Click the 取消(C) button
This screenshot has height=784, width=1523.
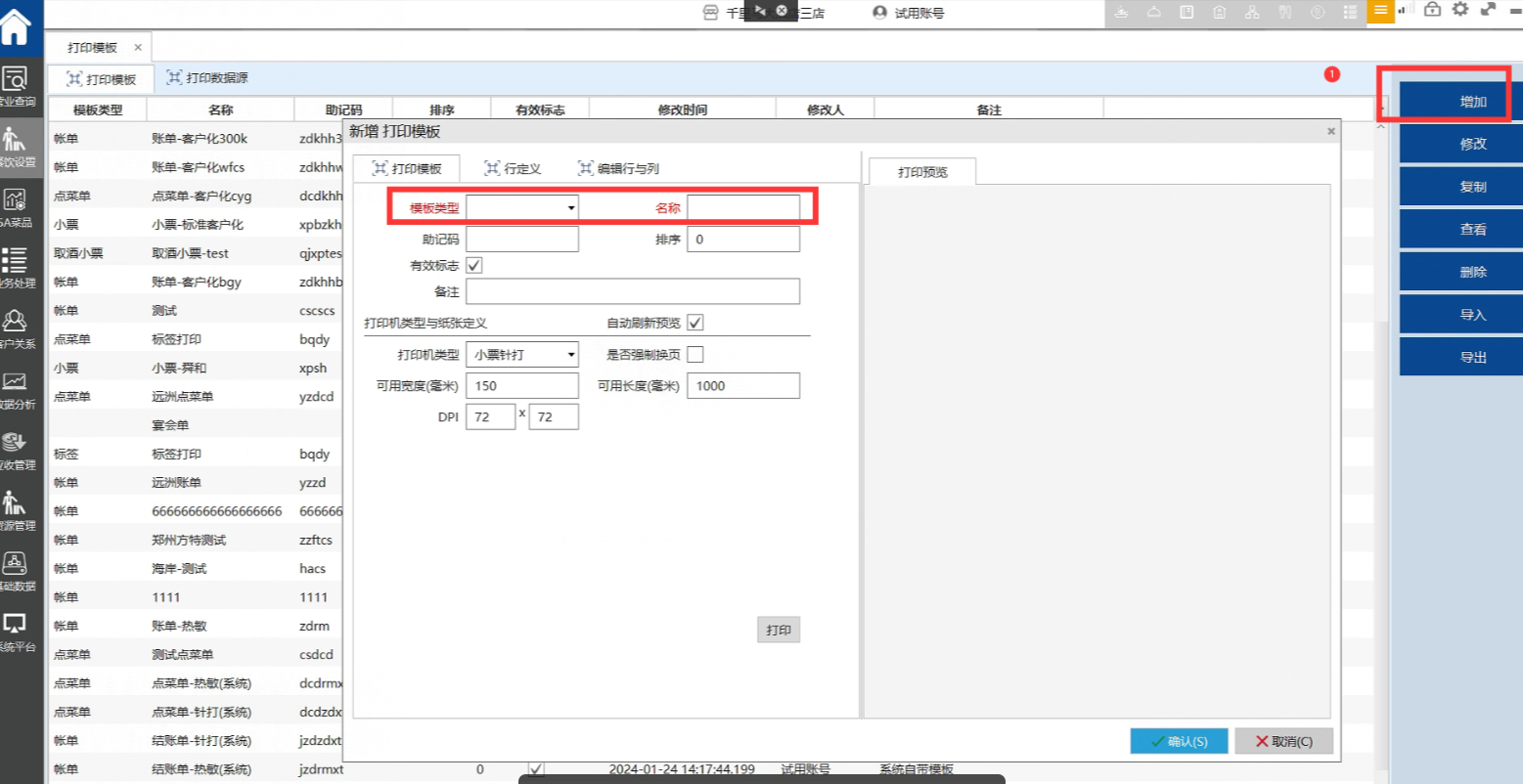tap(1283, 741)
